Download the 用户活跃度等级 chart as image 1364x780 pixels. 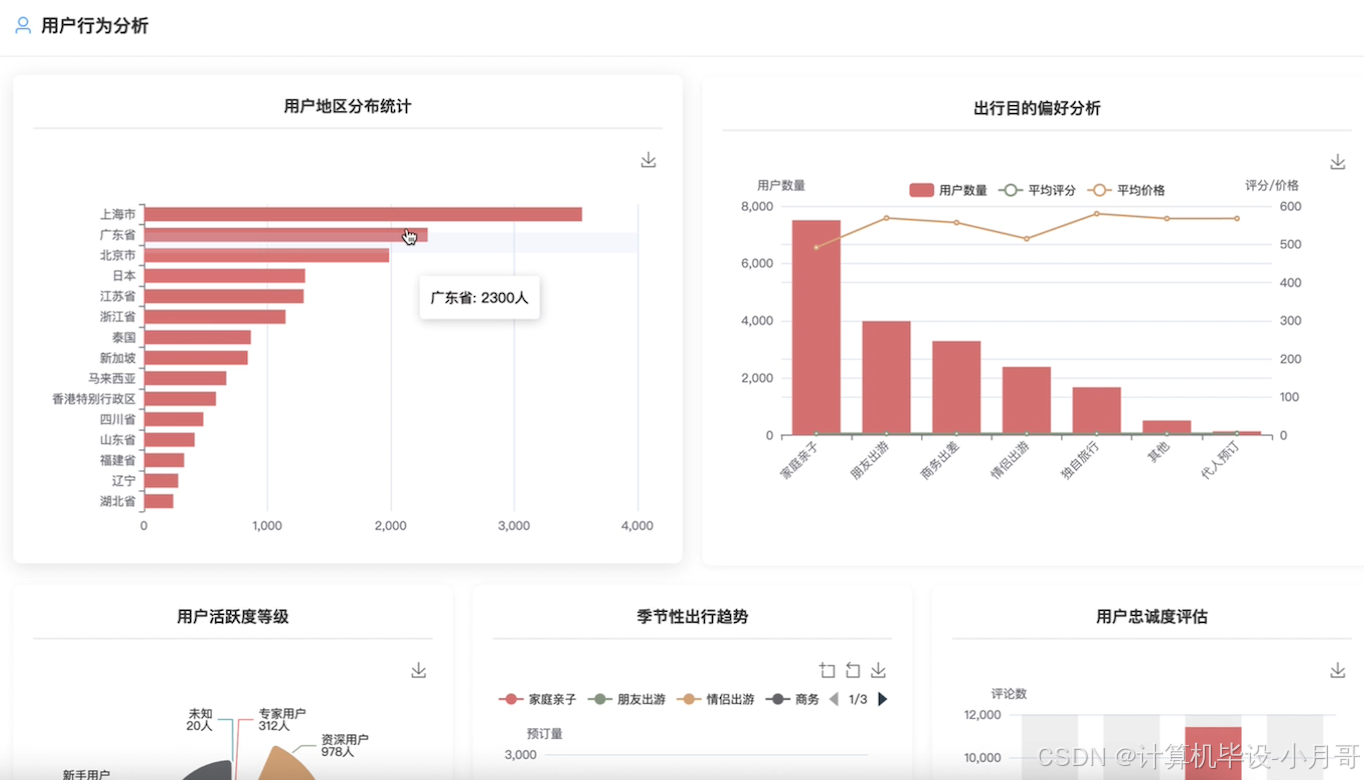pos(418,670)
